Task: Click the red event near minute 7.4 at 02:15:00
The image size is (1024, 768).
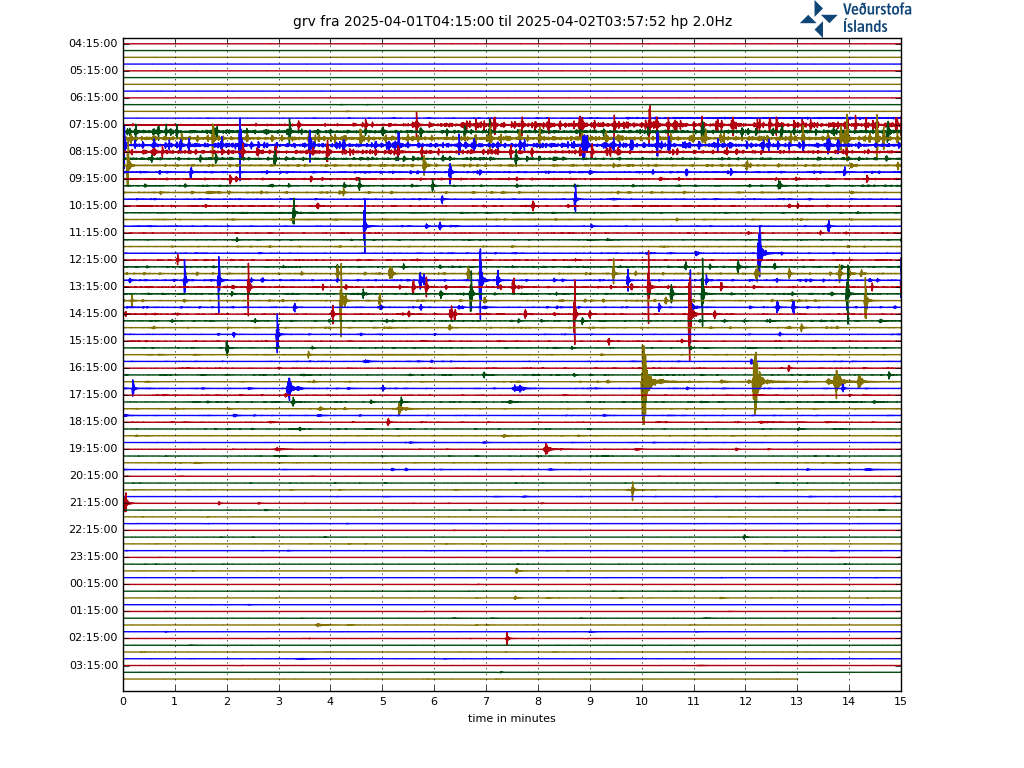Action: [507, 638]
